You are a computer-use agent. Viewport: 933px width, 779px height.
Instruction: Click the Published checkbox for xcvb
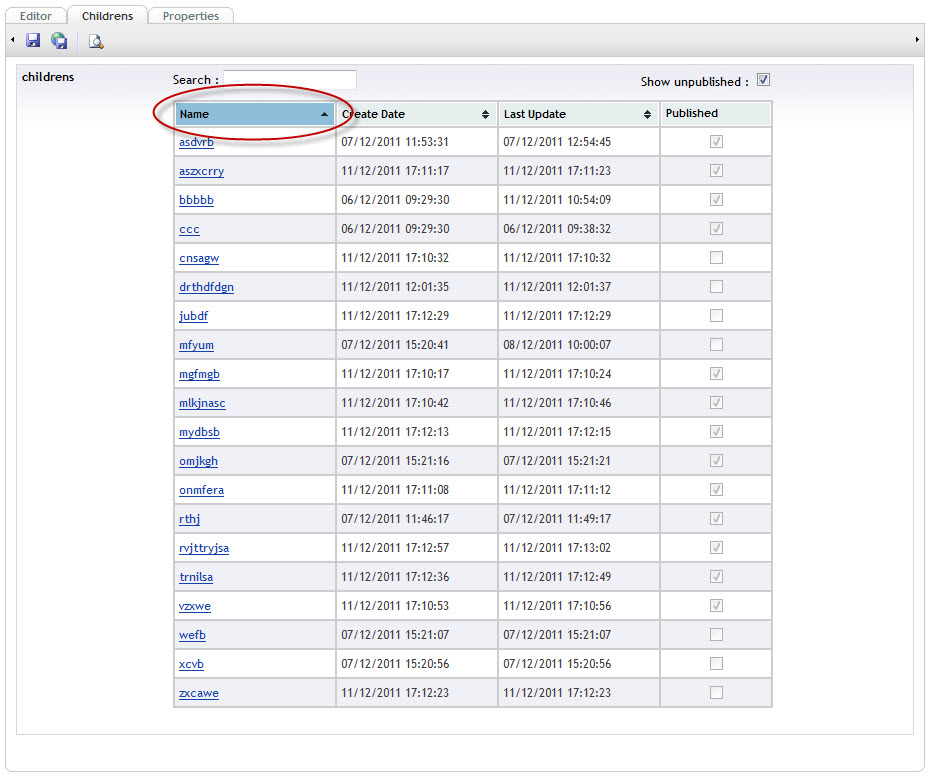(716, 664)
